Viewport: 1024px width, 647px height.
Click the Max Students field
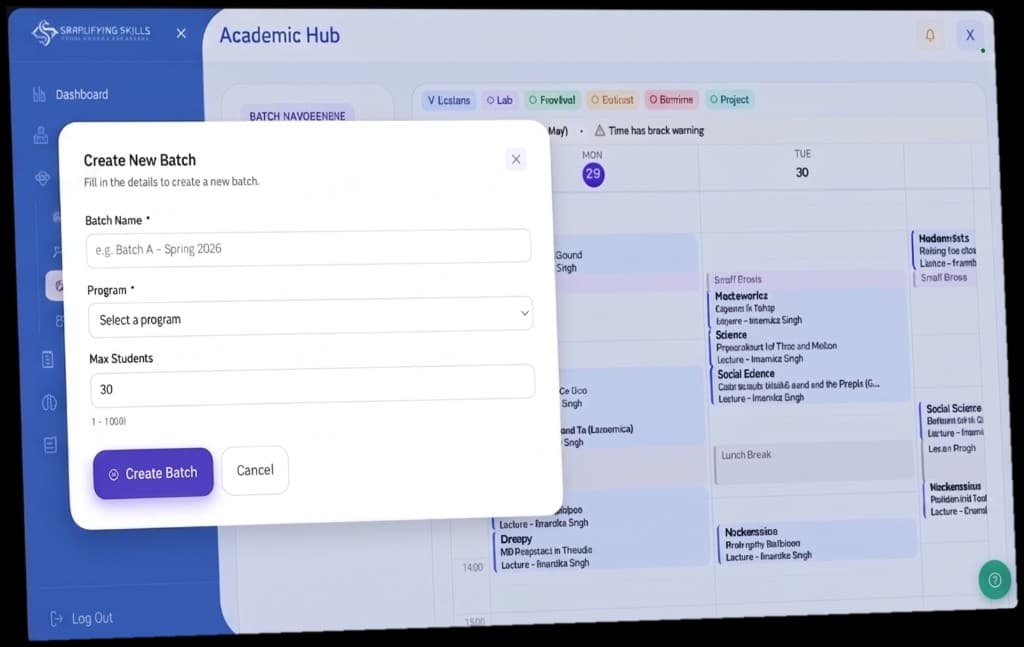pos(312,387)
